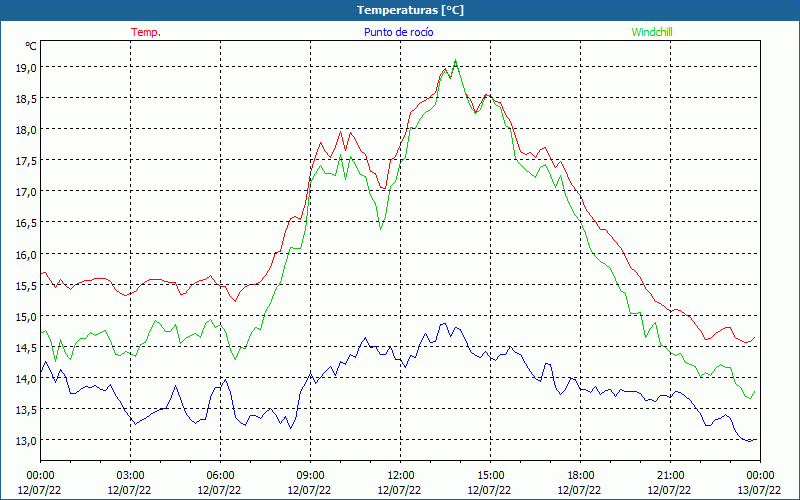
Task: Click the 12:00 time axis label
Action: 401,476
